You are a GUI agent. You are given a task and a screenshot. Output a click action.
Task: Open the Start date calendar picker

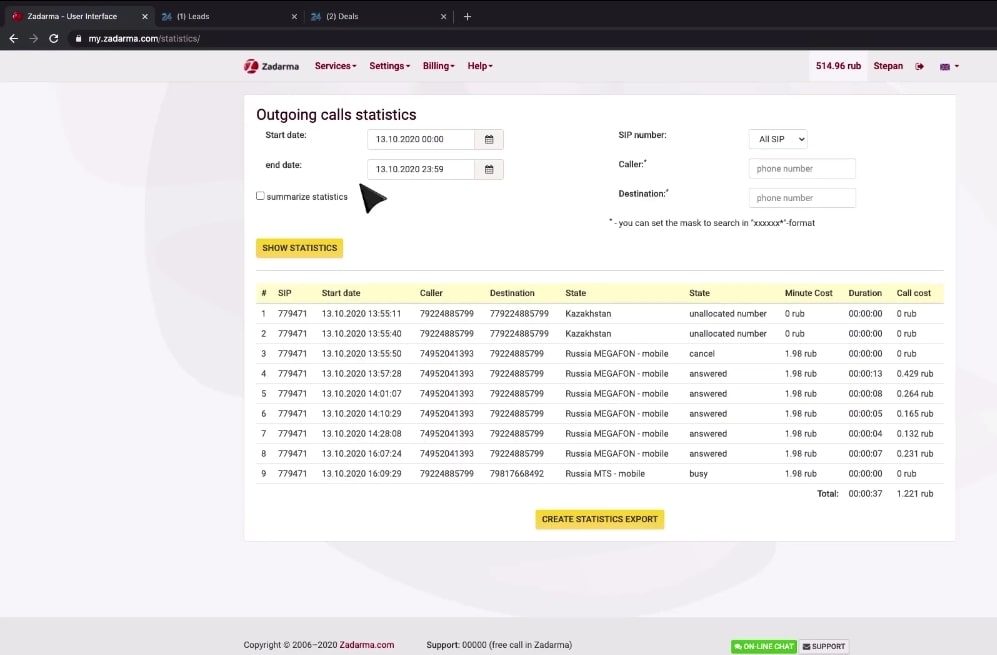489,139
